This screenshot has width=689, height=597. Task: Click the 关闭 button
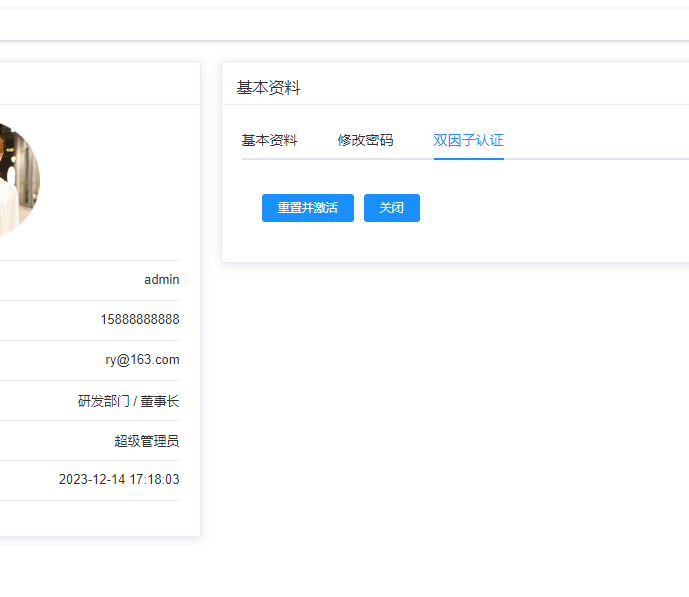pyautogui.click(x=392, y=208)
